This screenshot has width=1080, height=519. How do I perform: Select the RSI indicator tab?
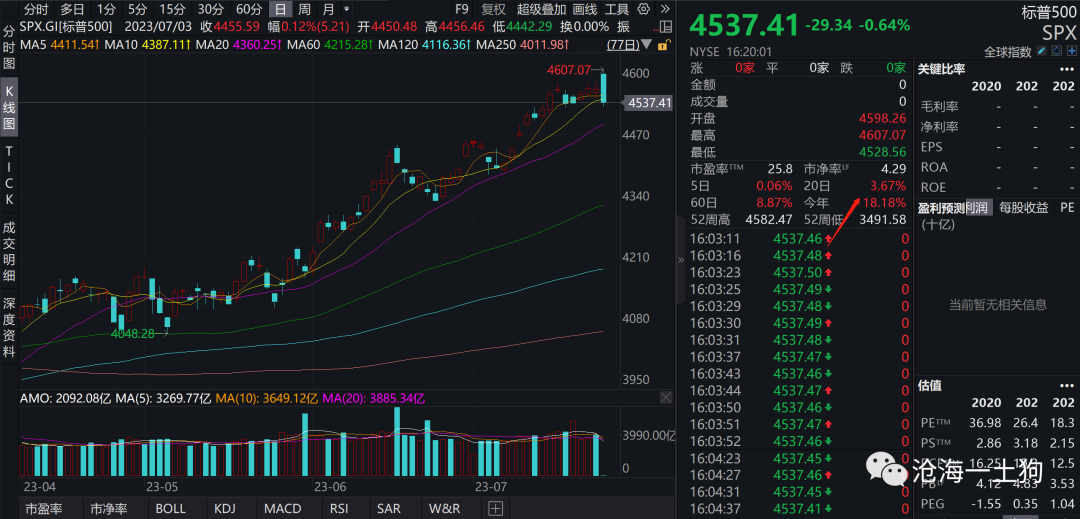[338, 509]
